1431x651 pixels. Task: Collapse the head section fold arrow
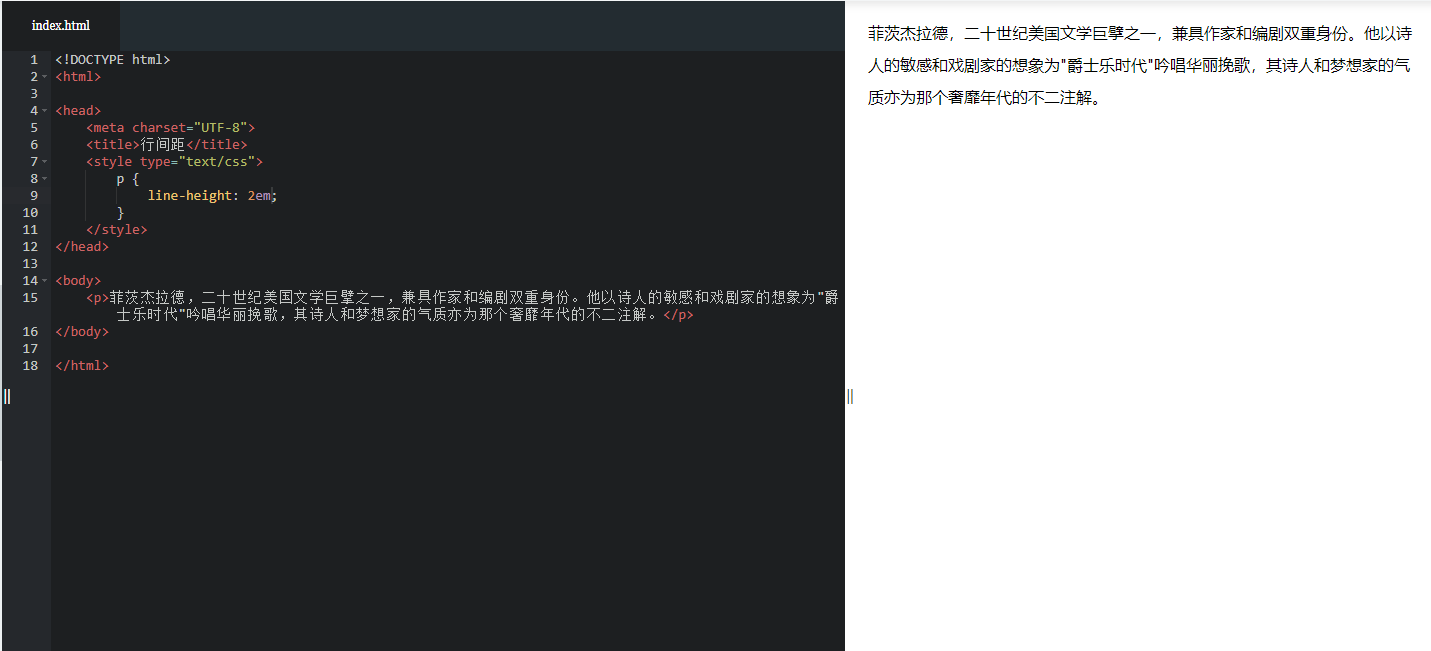(x=44, y=110)
